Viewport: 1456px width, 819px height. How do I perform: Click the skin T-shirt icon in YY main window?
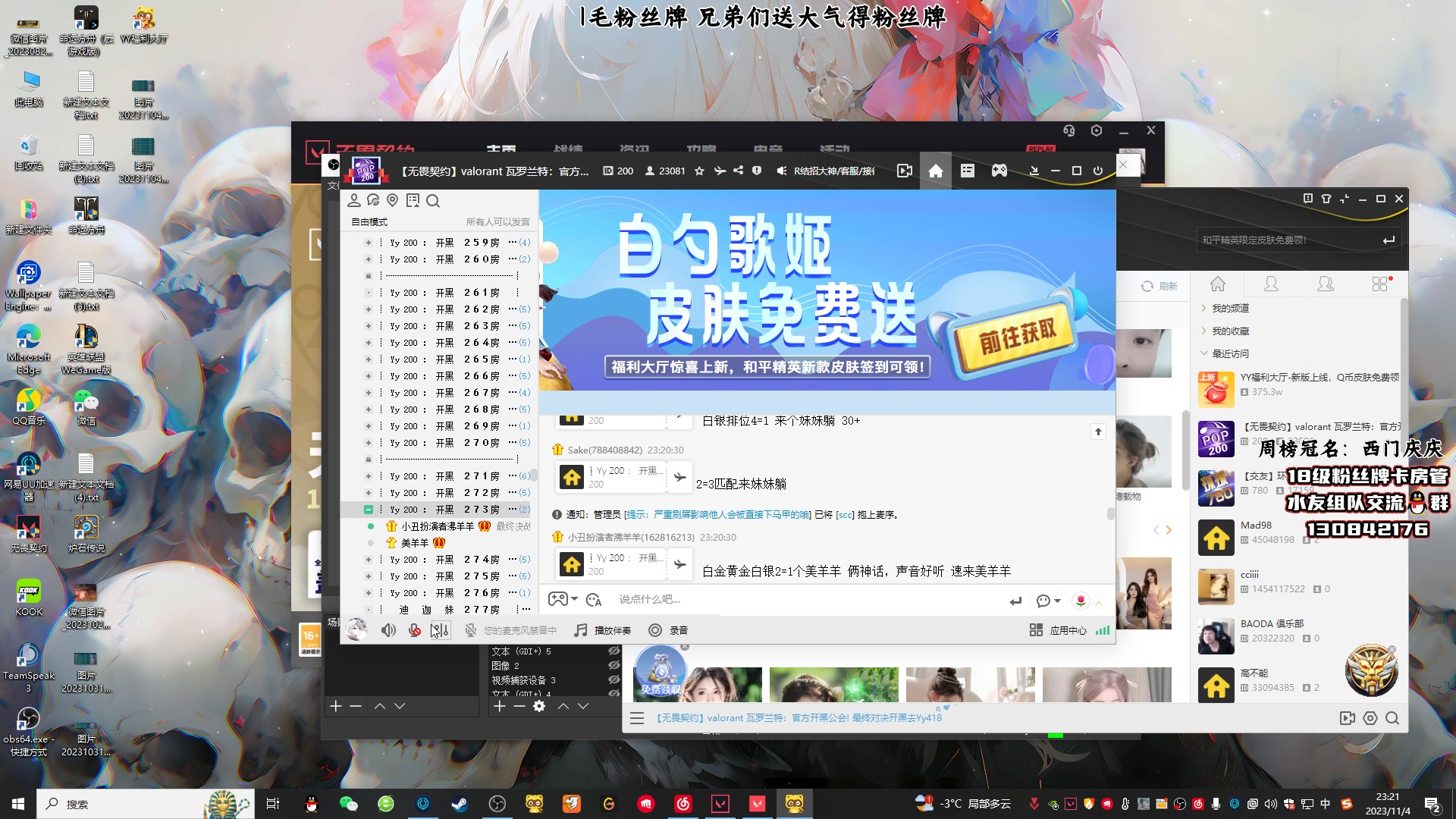[x=1326, y=199]
